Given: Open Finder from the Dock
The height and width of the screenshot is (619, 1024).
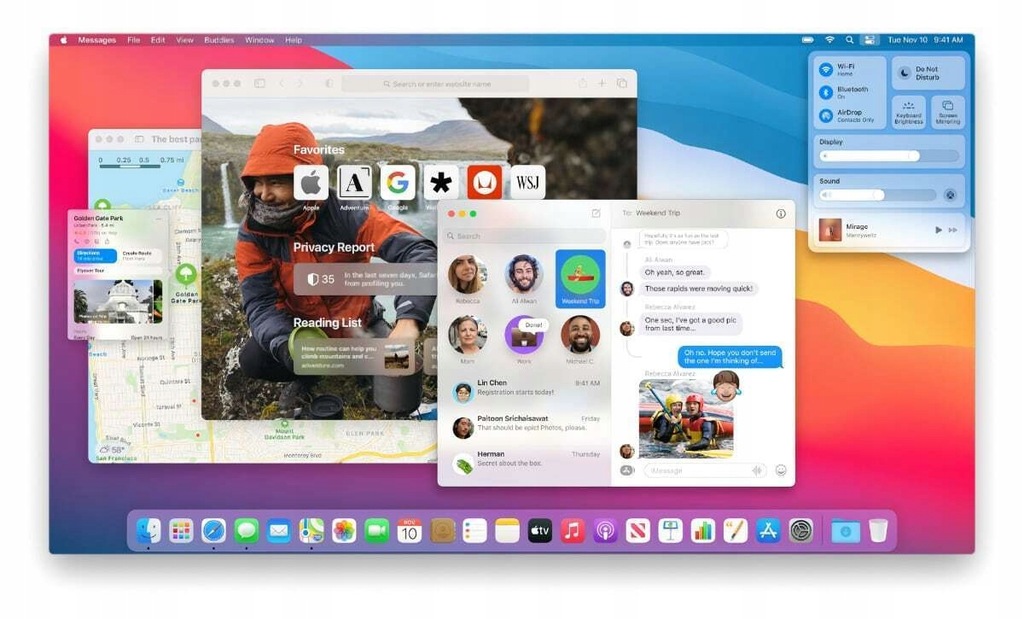Looking at the screenshot, I should point(148,531).
